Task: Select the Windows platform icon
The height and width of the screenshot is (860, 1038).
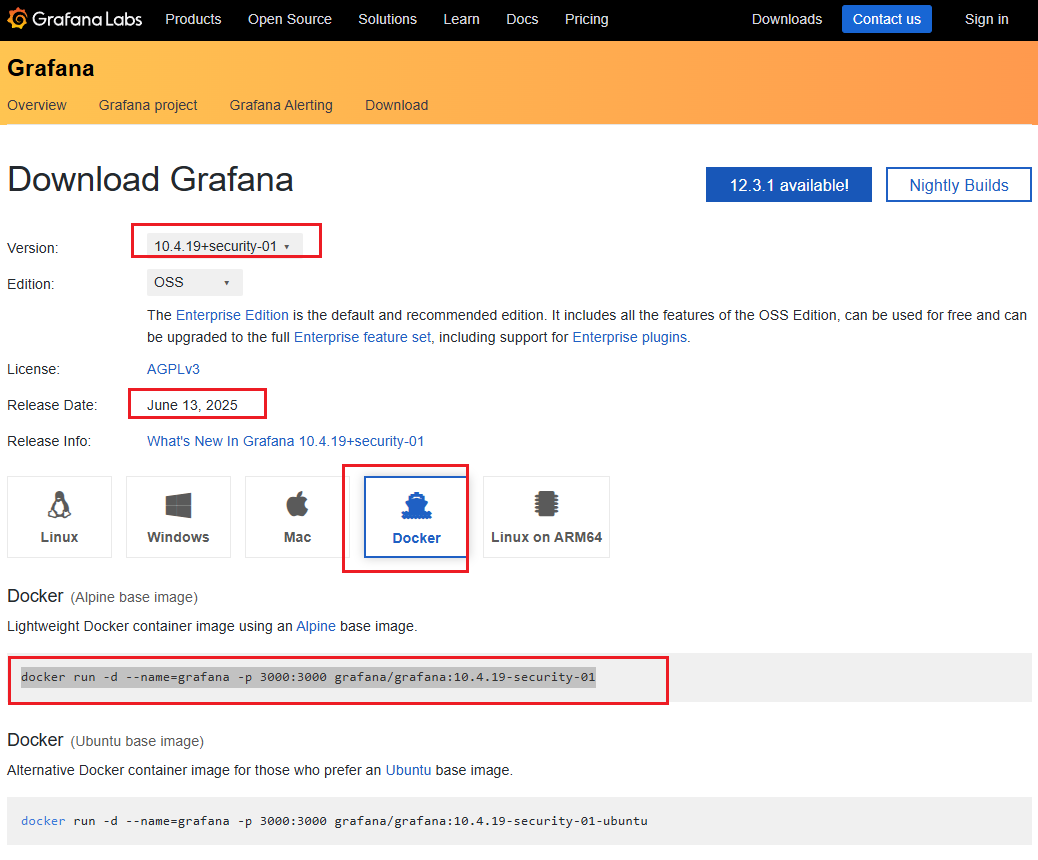Action: 178,506
